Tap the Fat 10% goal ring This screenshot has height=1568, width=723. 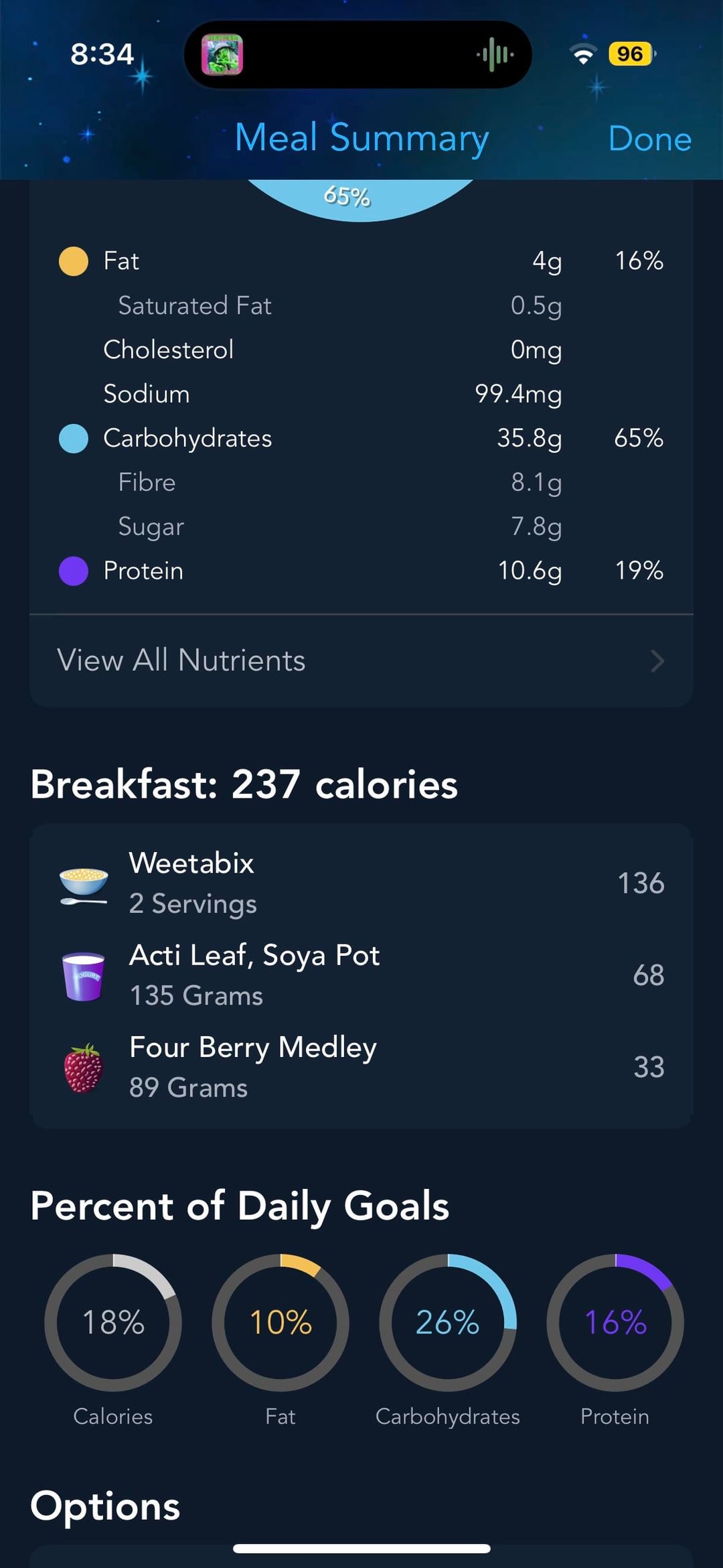pos(280,1323)
